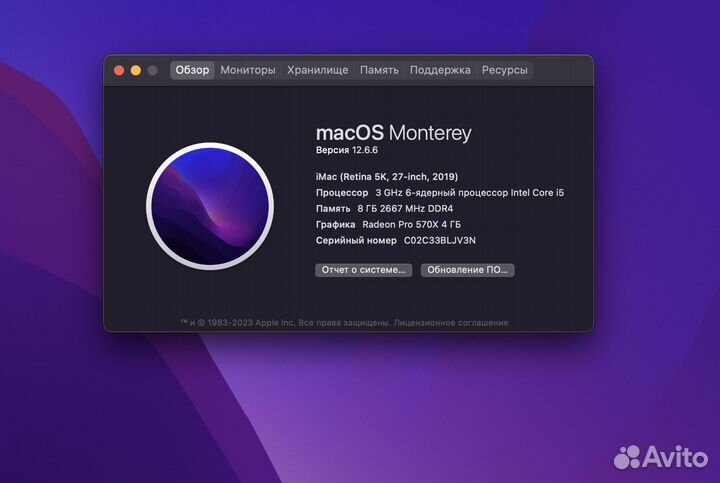Open the Хранилище tab
The width and height of the screenshot is (720, 483).
317,70
